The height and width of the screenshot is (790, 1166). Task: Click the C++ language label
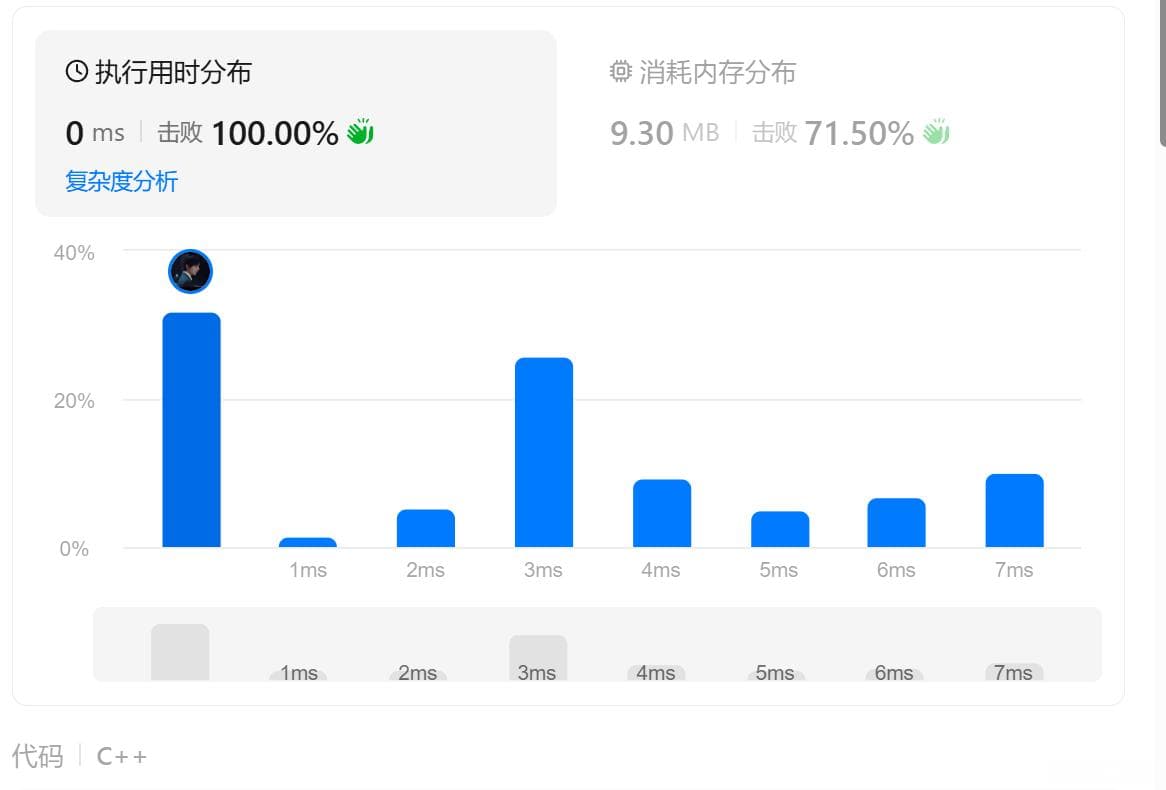point(122,757)
